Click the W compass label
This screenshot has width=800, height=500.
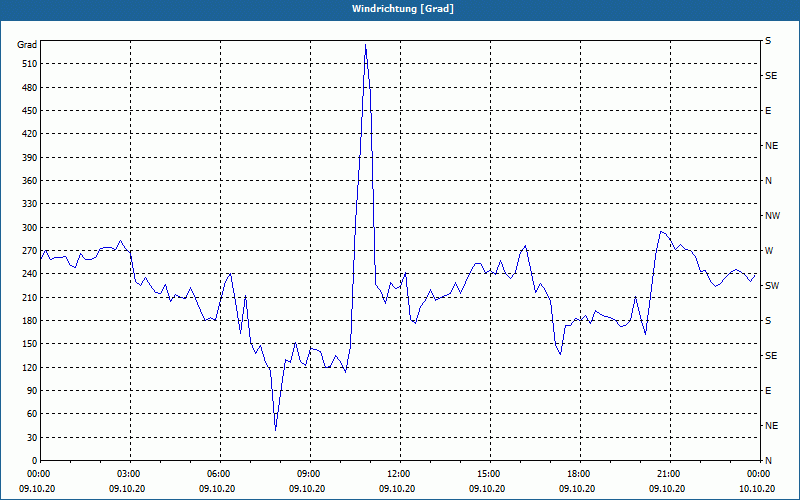[x=769, y=251]
